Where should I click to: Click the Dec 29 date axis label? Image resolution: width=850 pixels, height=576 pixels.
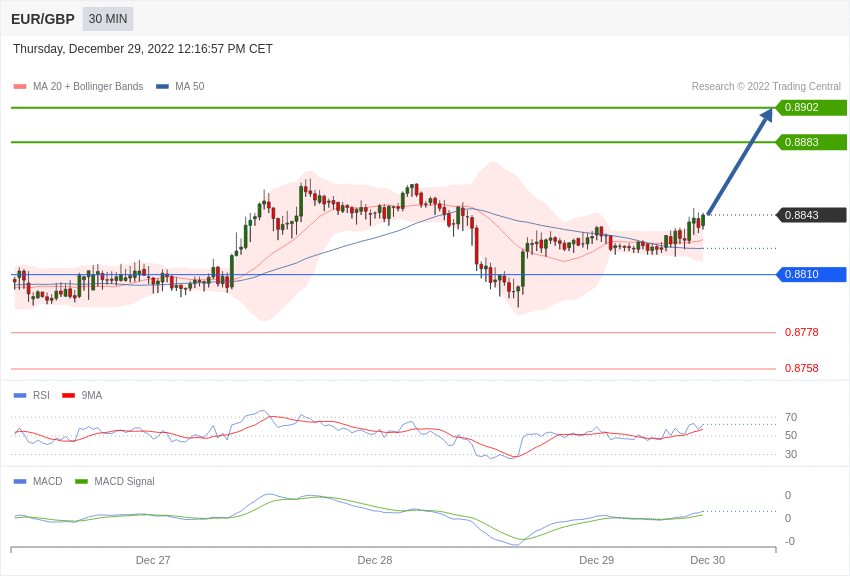tap(596, 560)
